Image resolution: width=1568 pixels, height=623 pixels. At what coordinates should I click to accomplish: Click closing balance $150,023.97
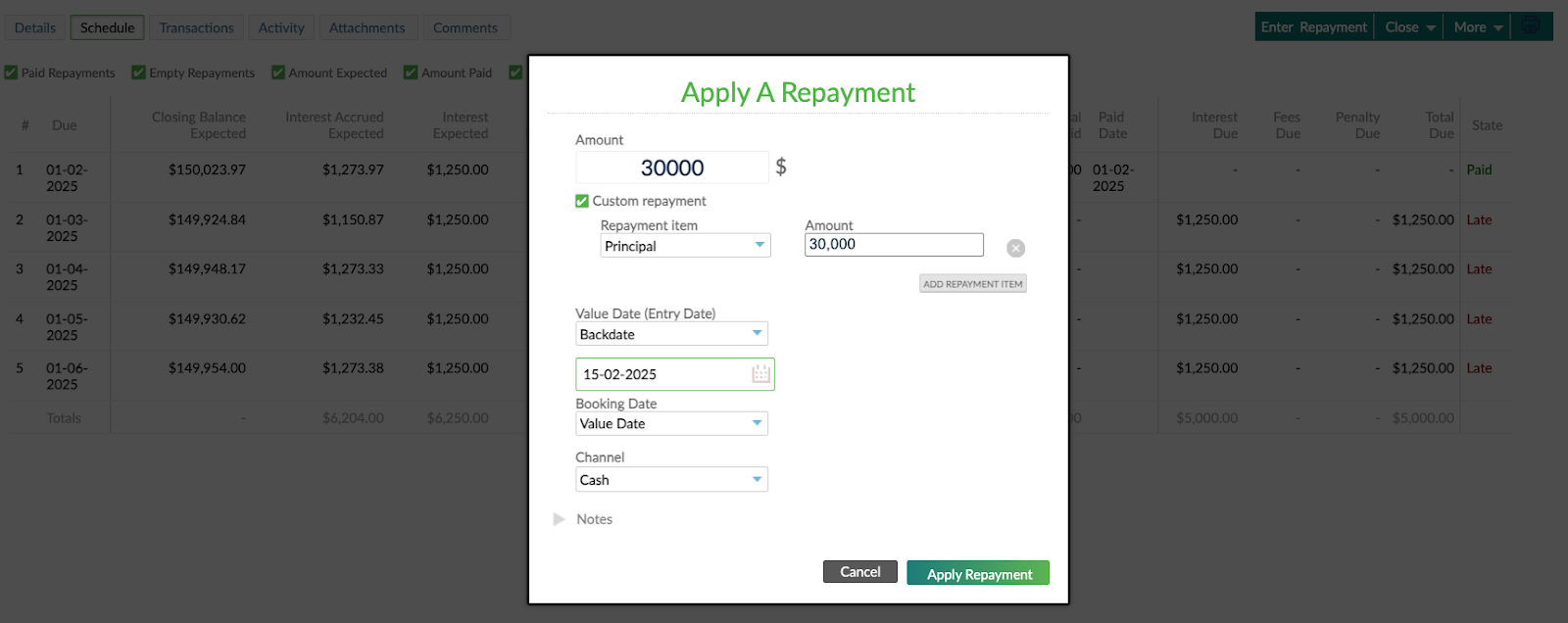tap(207, 169)
